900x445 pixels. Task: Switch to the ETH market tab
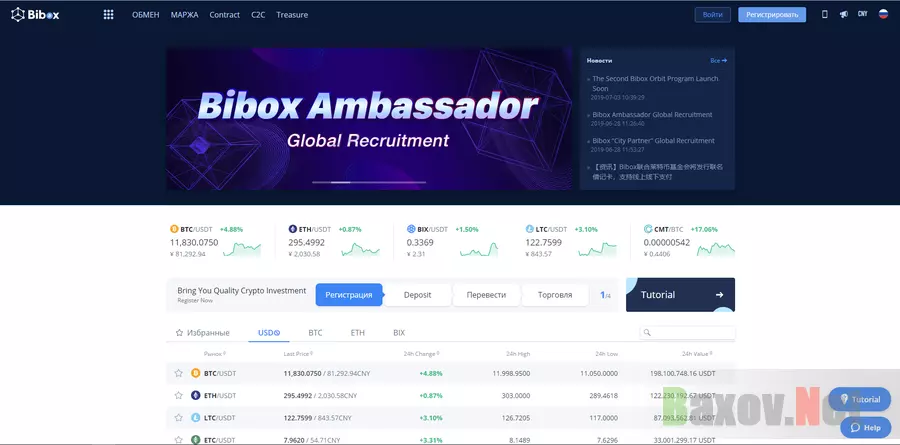pyautogui.click(x=358, y=332)
